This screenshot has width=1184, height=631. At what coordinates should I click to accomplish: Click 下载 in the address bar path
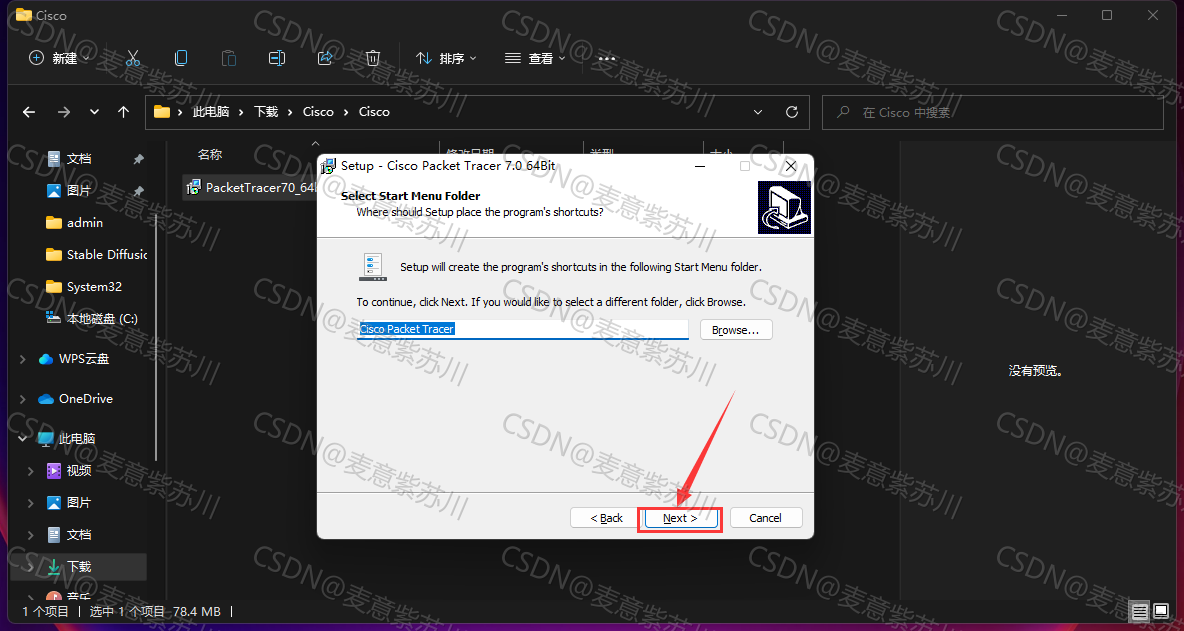pos(266,112)
